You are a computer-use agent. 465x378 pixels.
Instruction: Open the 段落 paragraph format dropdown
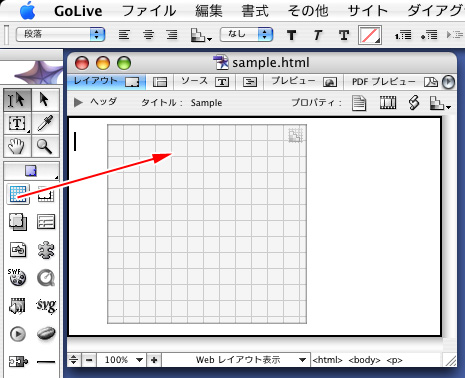(61, 34)
